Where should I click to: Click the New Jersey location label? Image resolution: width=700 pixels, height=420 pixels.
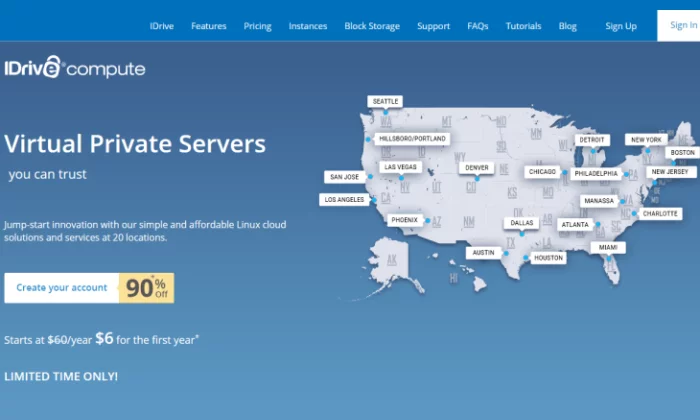click(670, 172)
